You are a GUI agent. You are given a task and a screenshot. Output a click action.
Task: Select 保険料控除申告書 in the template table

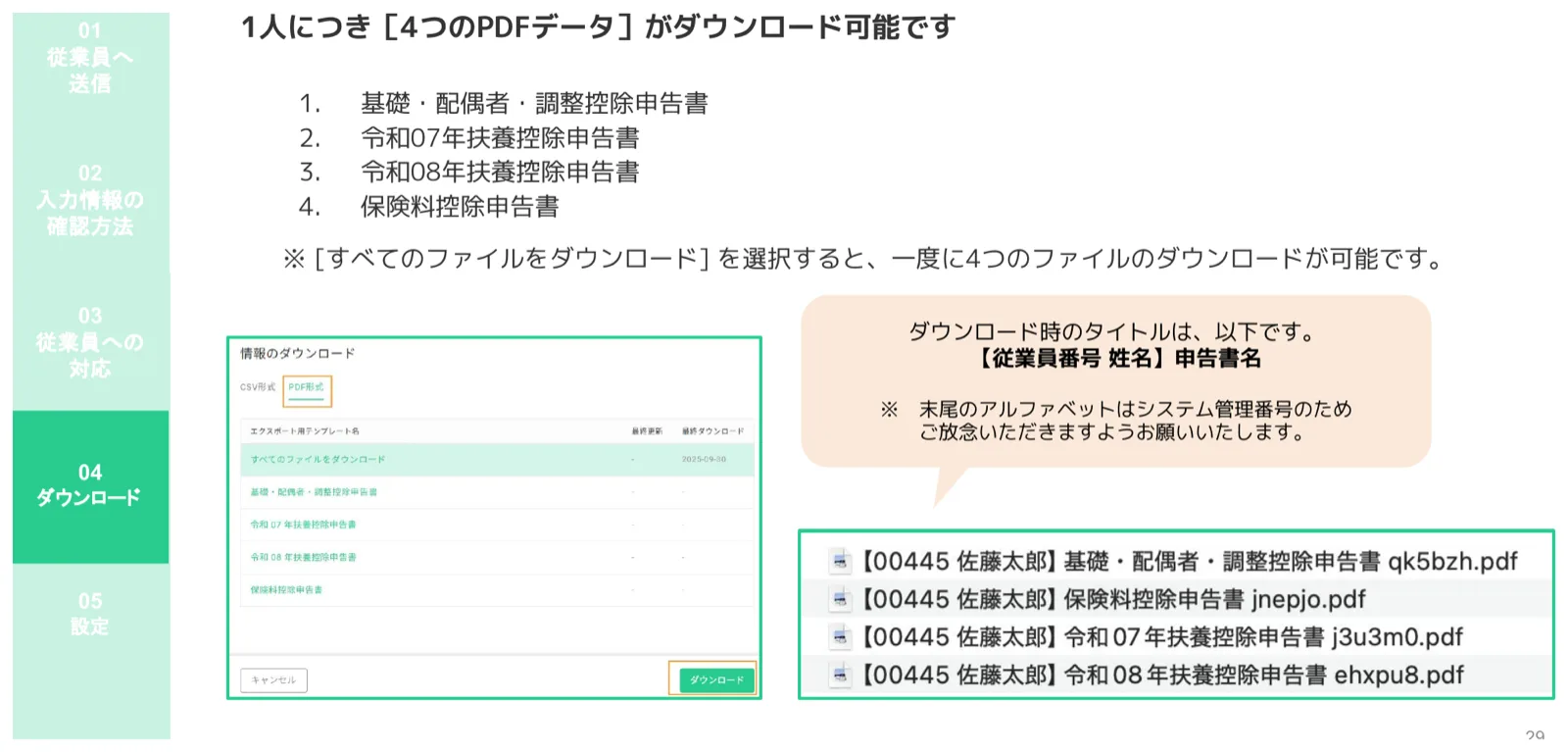[286, 590]
